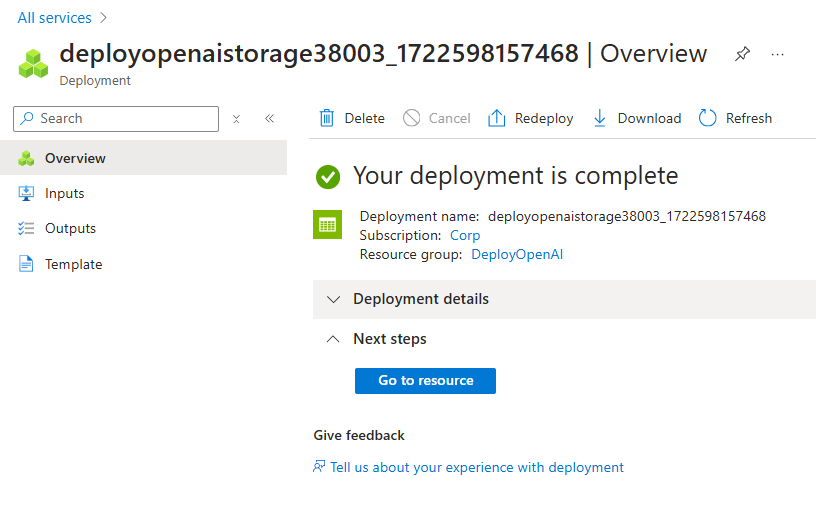Click the Delete toolbar label
Image resolution: width=816 pixels, height=527 pixels.
tap(364, 119)
